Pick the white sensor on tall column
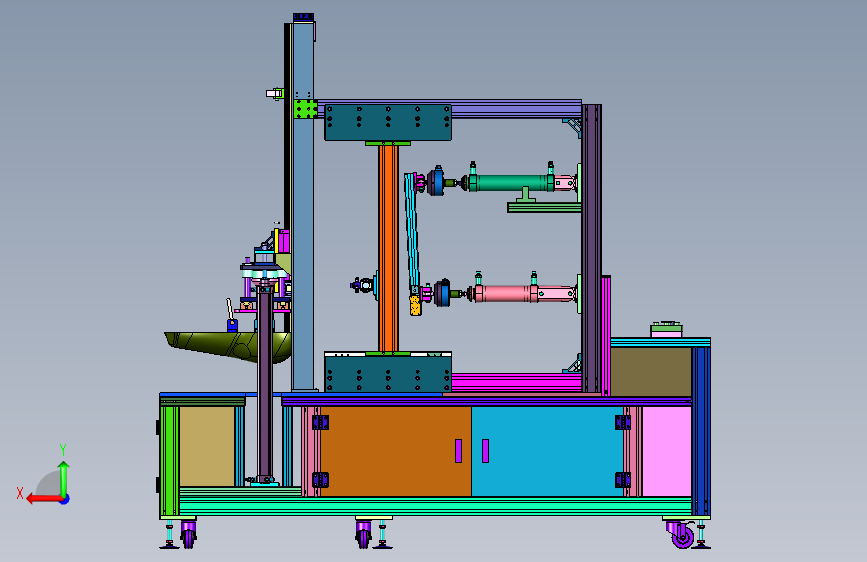This screenshot has height=562, width=867. (274, 93)
